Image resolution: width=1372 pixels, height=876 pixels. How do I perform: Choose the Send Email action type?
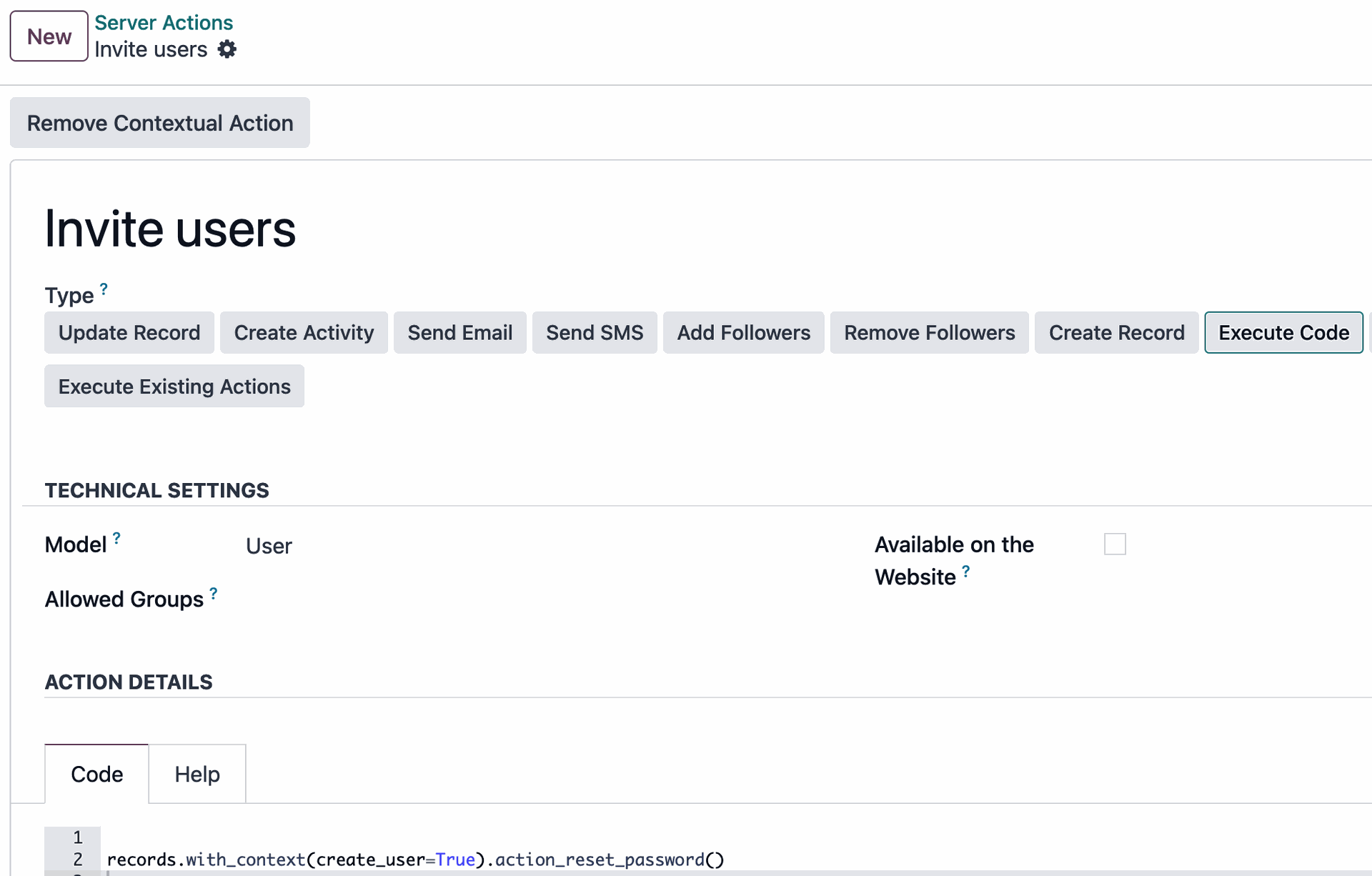(x=460, y=332)
